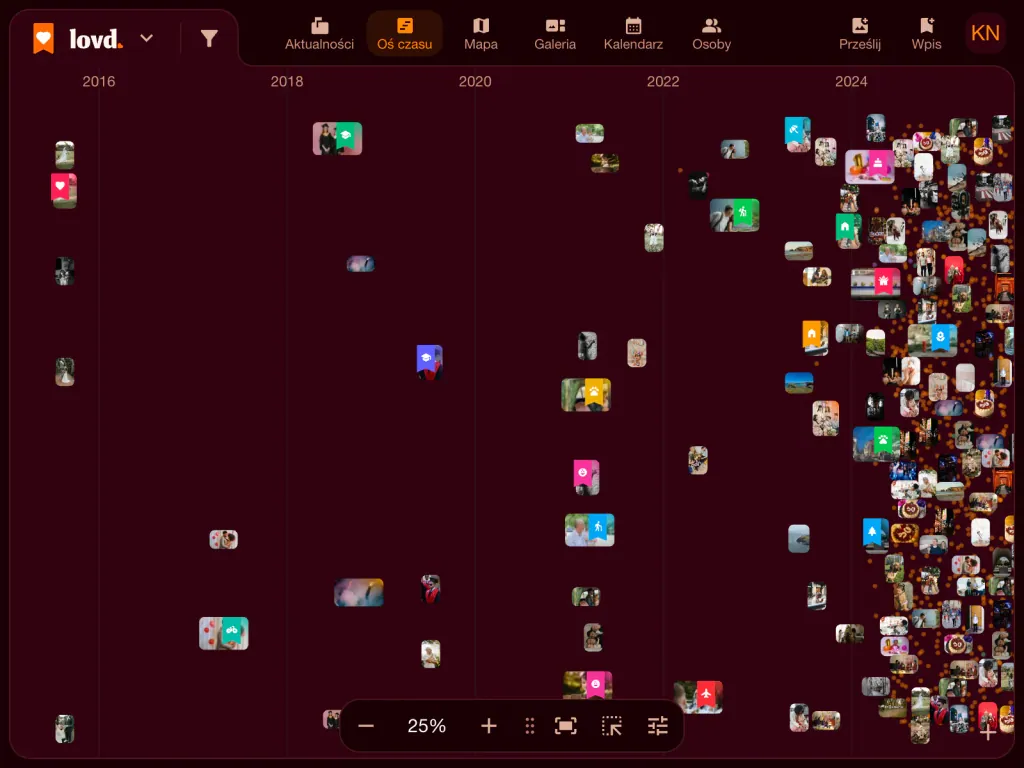Activate the area selection tool
Image resolution: width=1024 pixels, height=768 pixels.
[612, 726]
